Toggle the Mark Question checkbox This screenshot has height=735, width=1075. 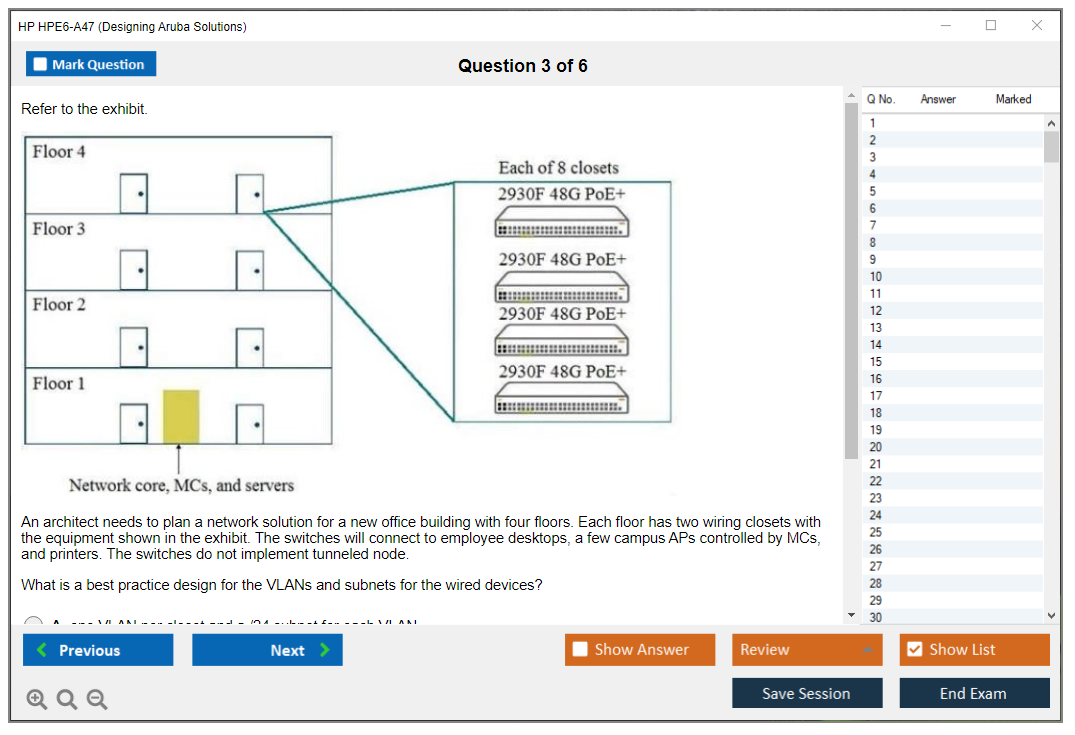pos(41,64)
